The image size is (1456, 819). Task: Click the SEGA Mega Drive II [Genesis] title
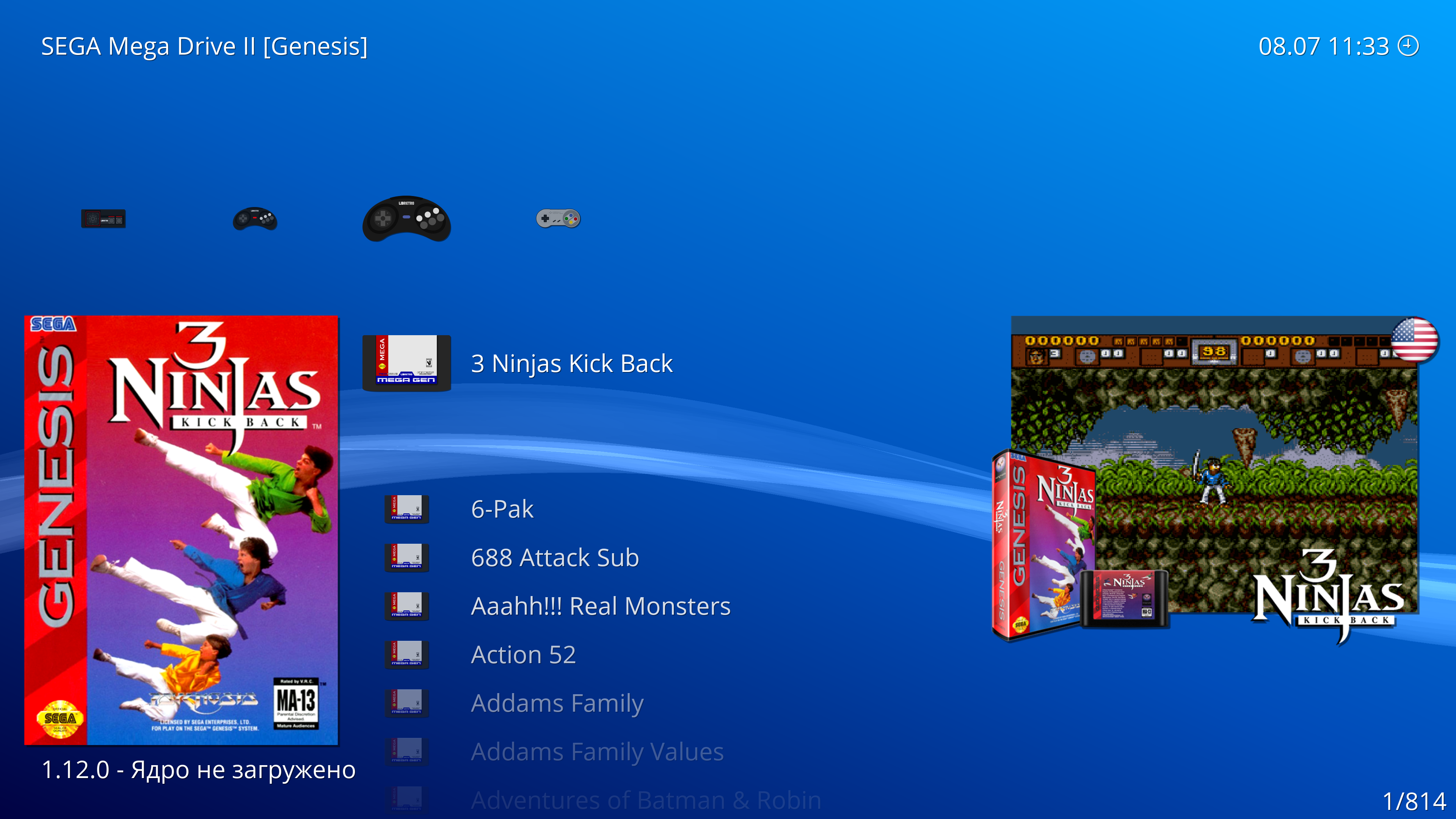204,47
